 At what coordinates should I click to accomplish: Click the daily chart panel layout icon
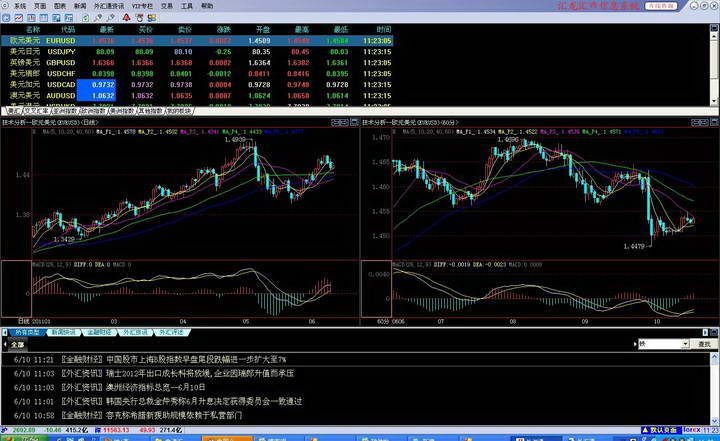coord(340,122)
